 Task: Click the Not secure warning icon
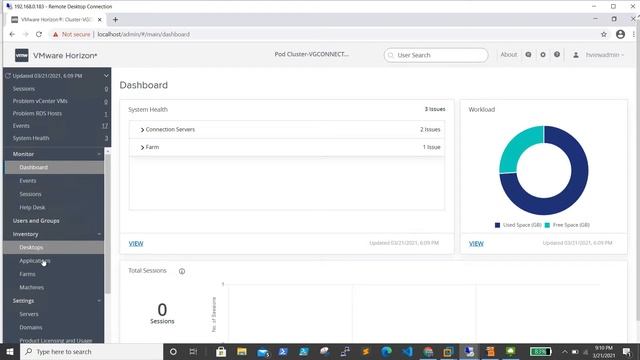(x=56, y=34)
